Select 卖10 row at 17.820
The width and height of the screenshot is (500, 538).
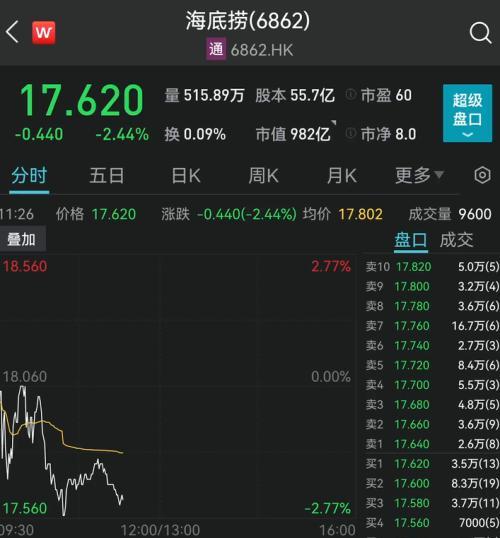point(432,267)
